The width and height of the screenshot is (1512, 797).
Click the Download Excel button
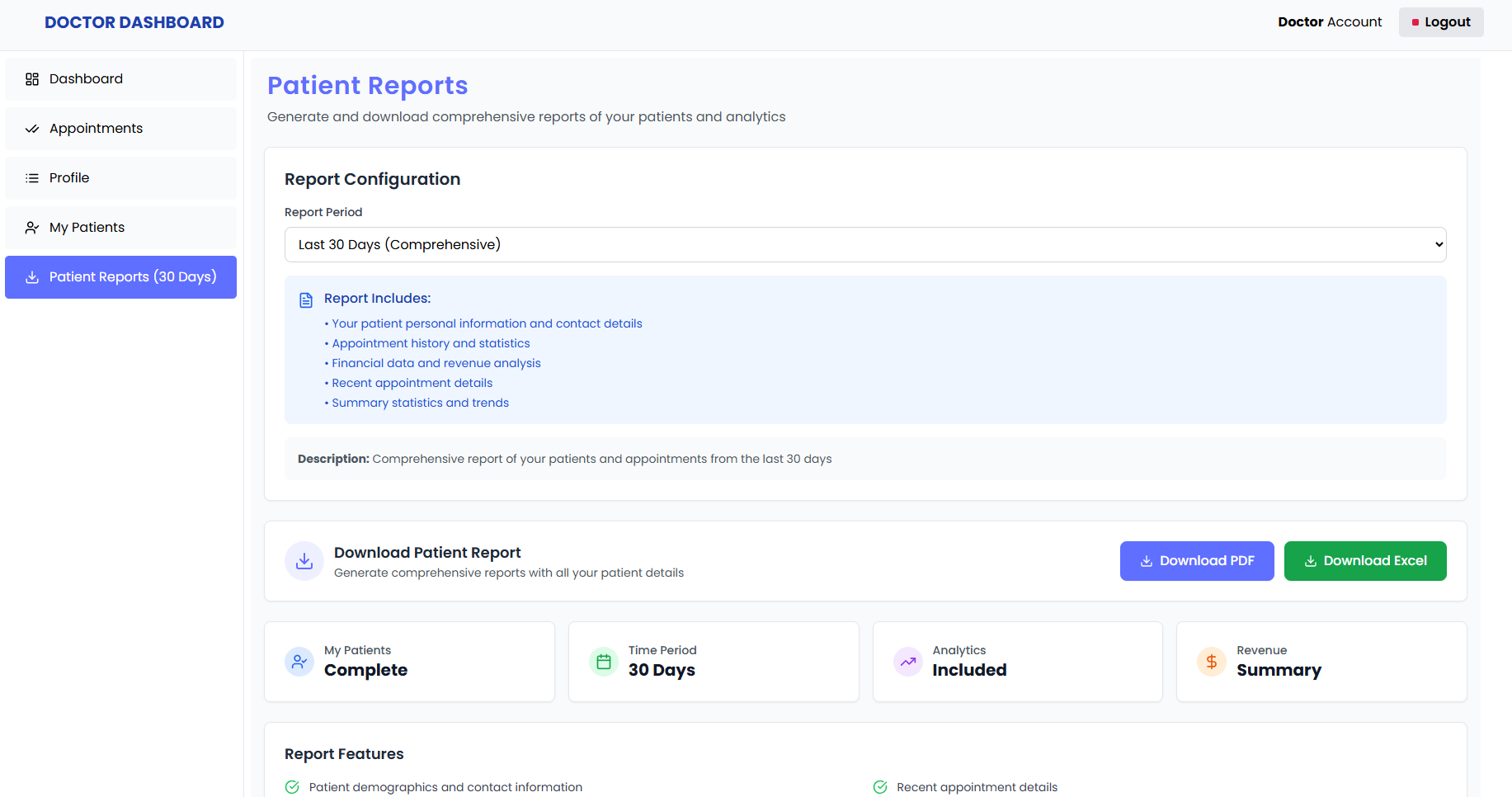(1365, 561)
